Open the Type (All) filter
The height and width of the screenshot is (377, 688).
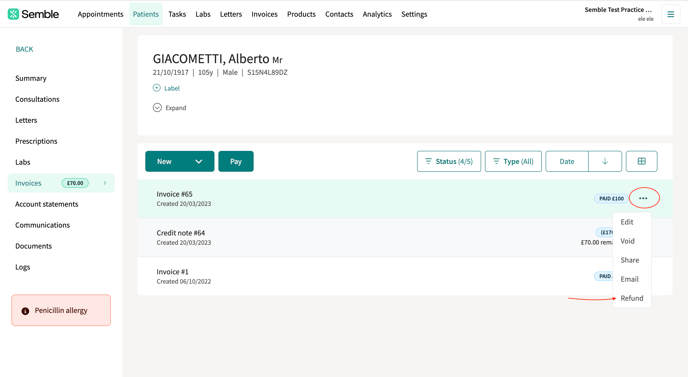coord(513,161)
